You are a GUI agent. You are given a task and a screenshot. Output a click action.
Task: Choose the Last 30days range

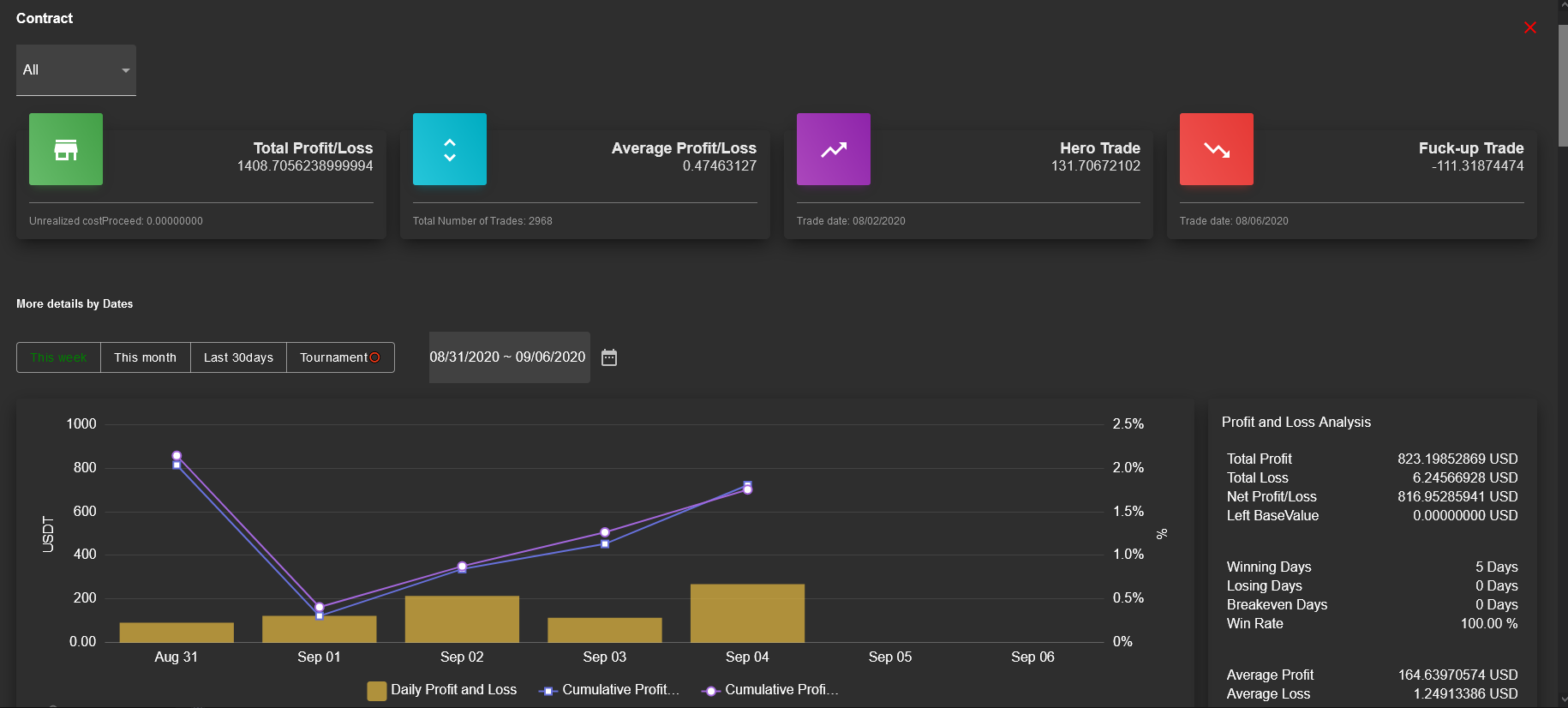point(239,357)
